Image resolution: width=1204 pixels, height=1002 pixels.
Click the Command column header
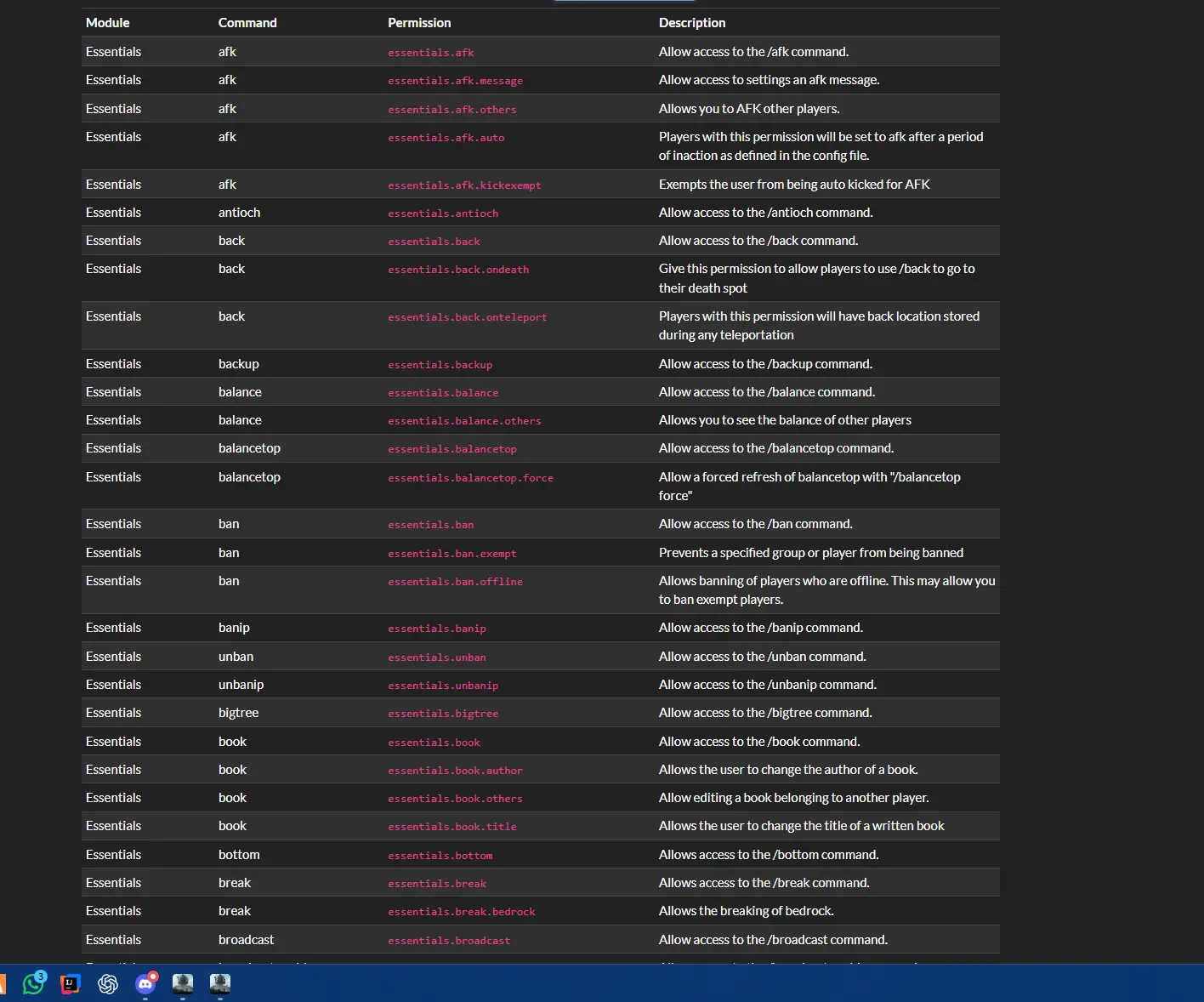click(x=247, y=23)
